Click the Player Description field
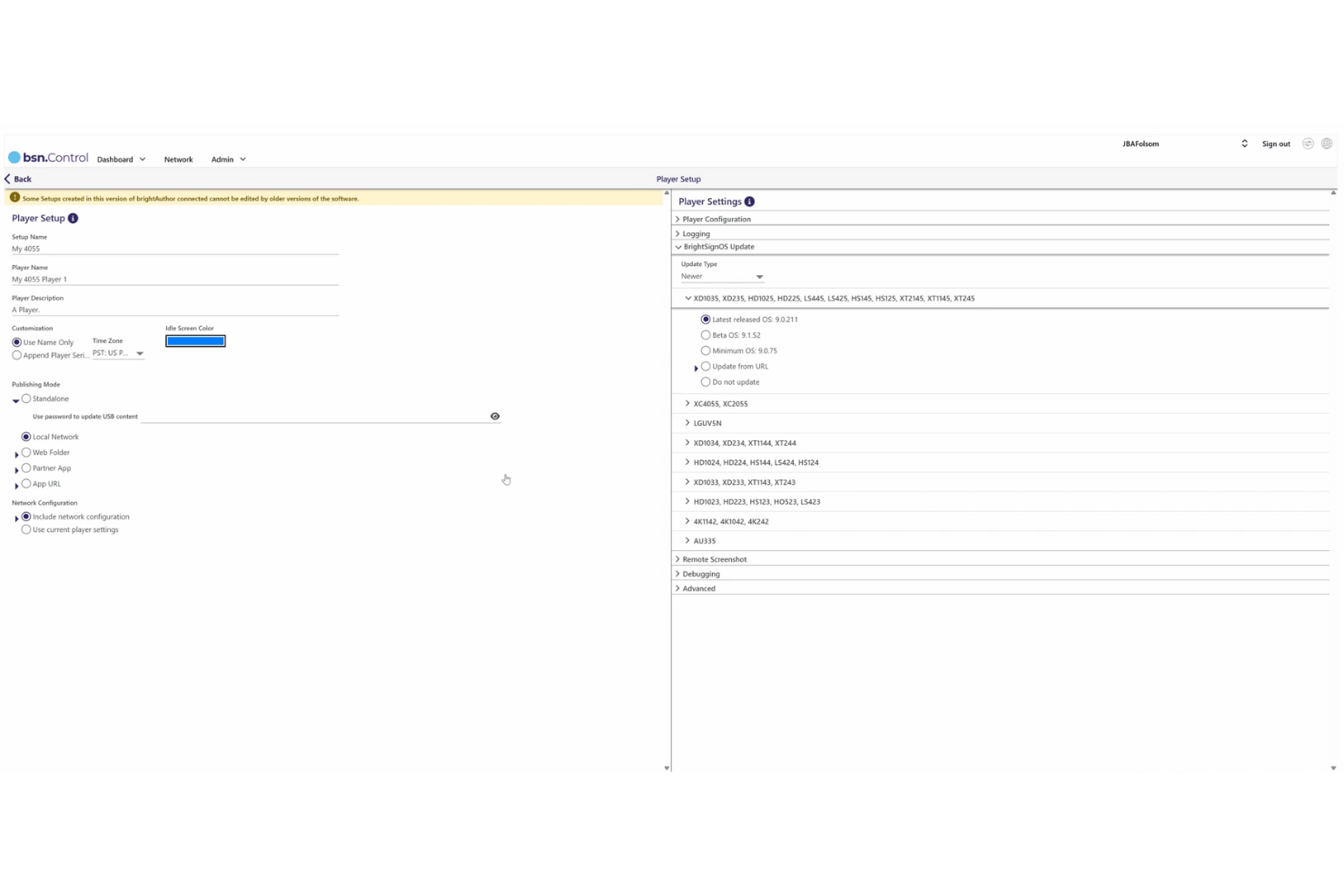Image resolution: width=1344 pixels, height=896 pixels. (175, 310)
